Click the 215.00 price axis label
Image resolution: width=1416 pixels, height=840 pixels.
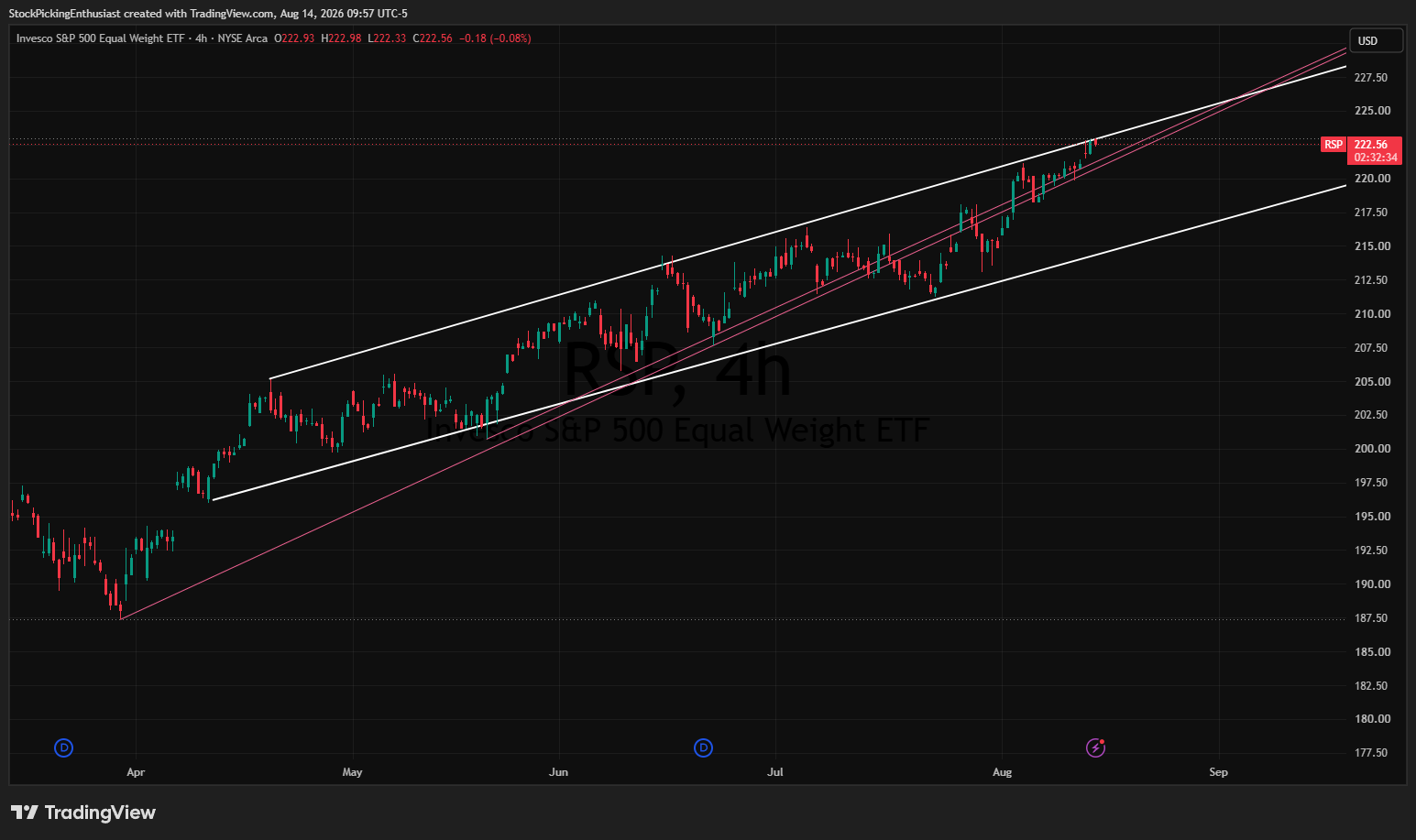pos(1371,246)
